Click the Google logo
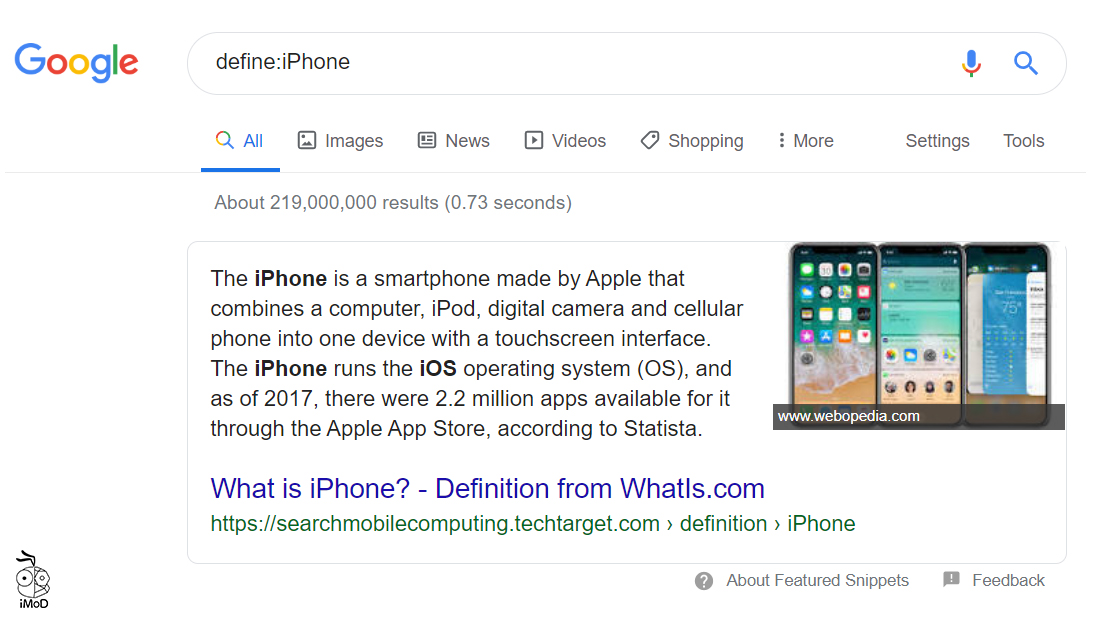Viewport: 1120px width, 622px height. tap(76, 62)
